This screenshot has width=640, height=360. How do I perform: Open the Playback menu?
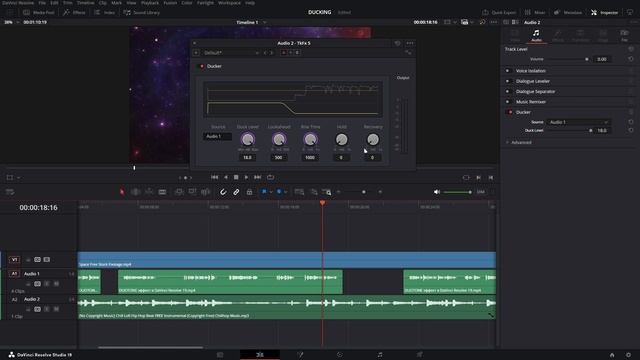pyautogui.click(x=150, y=3)
